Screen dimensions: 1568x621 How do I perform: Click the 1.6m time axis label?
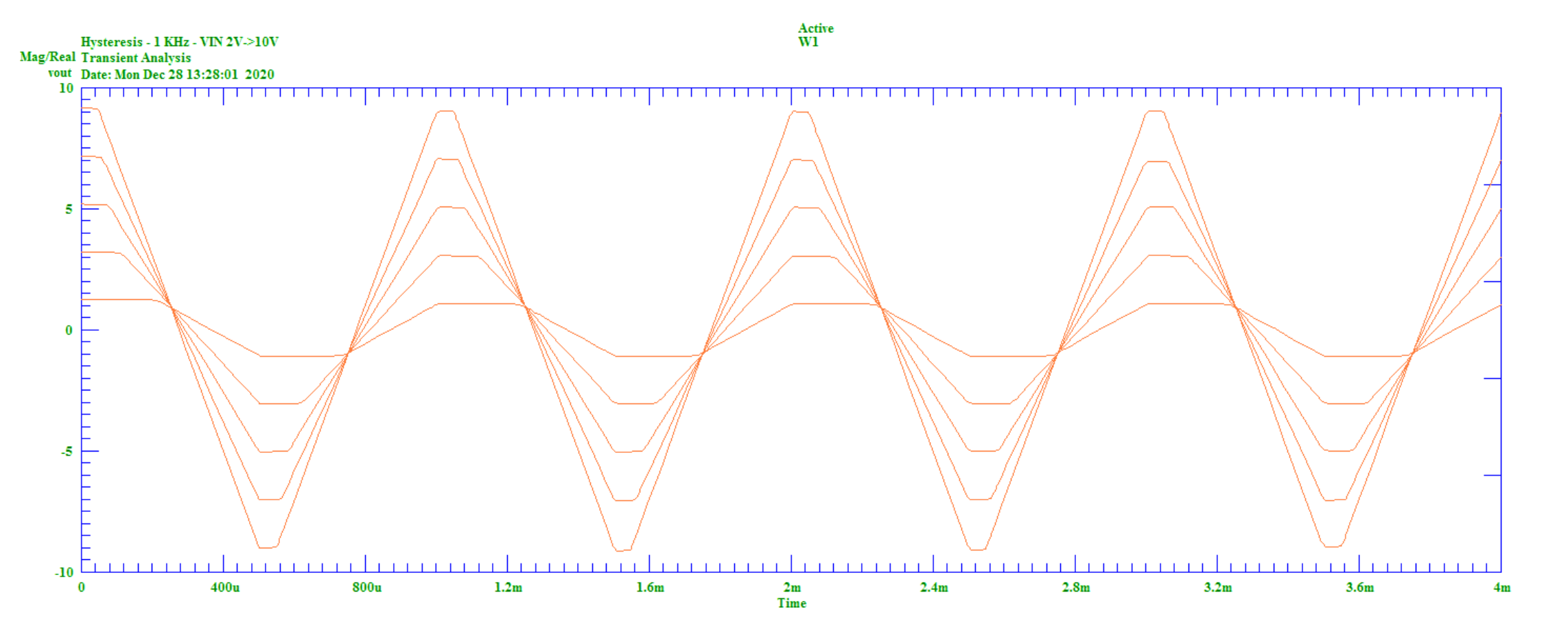coord(650,587)
